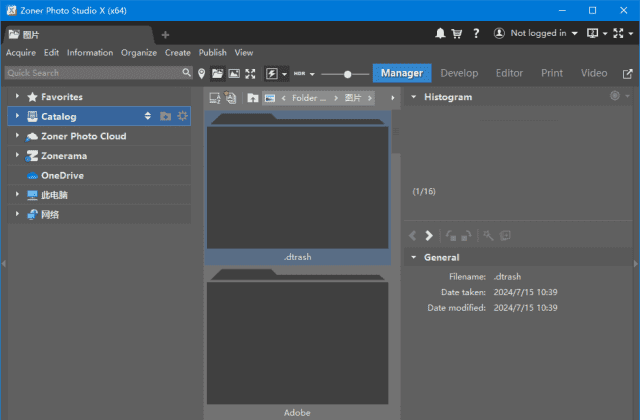Open the Information menu
The height and width of the screenshot is (420, 640).
(90, 53)
